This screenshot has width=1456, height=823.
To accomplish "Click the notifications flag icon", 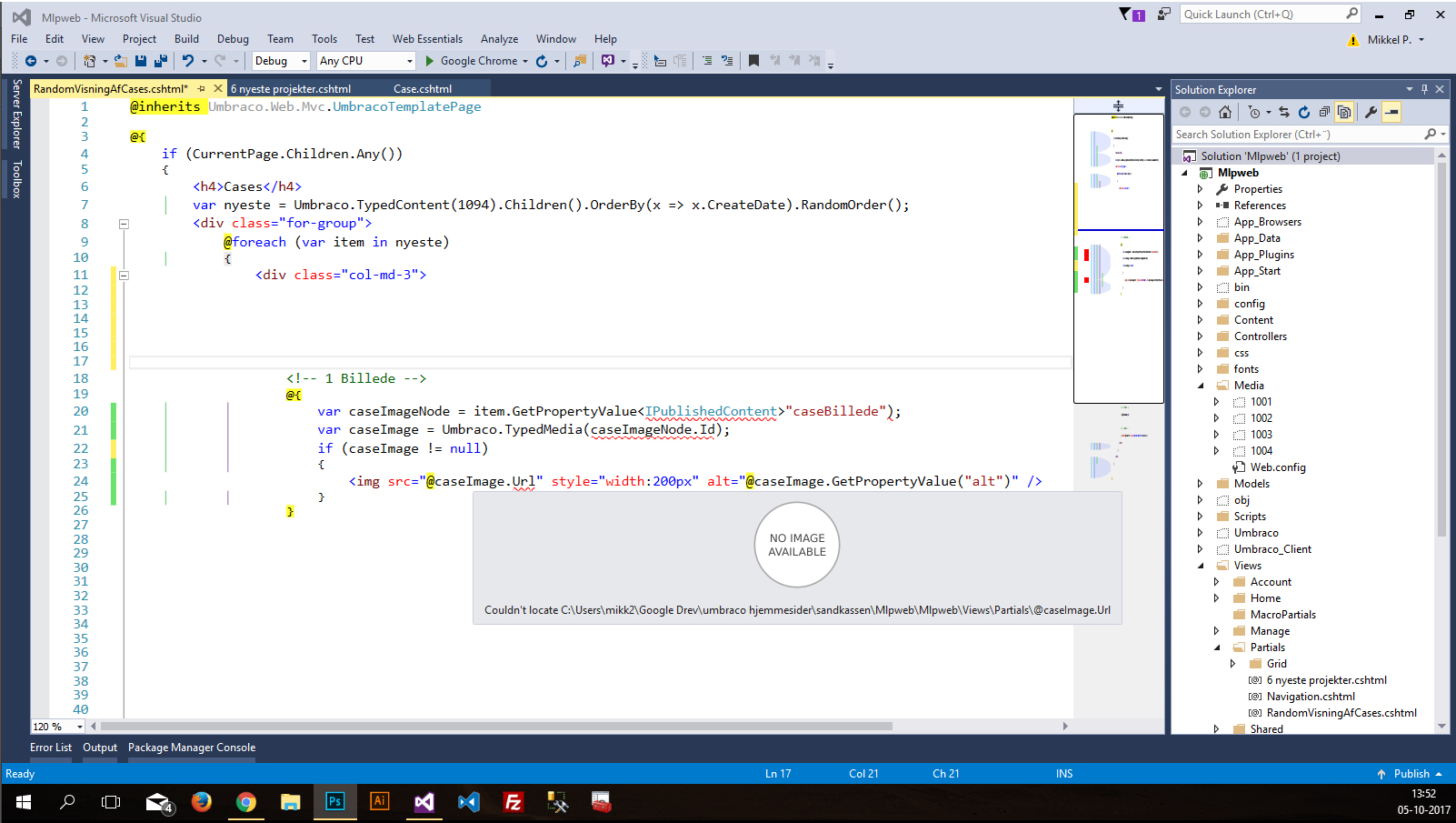I will pyautogui.click(x=1125, y=15).
